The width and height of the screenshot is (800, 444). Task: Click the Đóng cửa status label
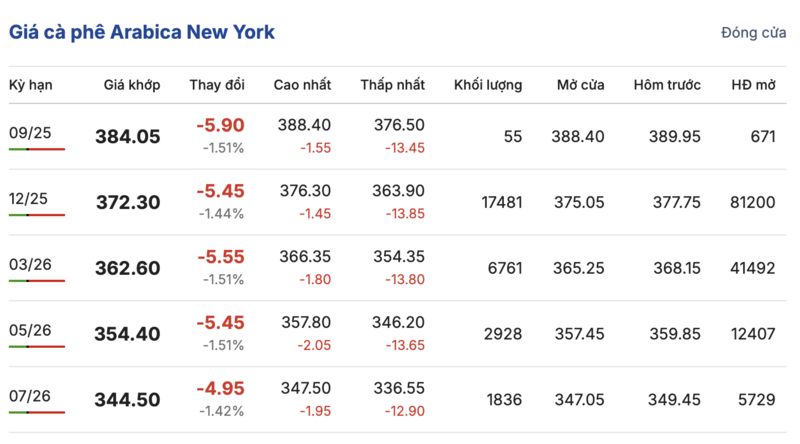[753, 33]
